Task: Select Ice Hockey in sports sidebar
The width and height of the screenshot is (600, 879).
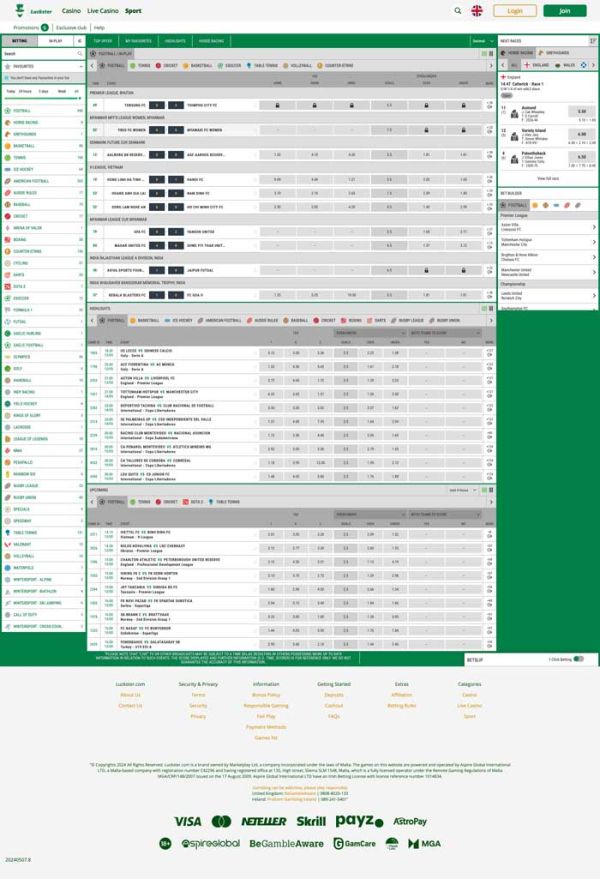Action: [x=43, y=169]
